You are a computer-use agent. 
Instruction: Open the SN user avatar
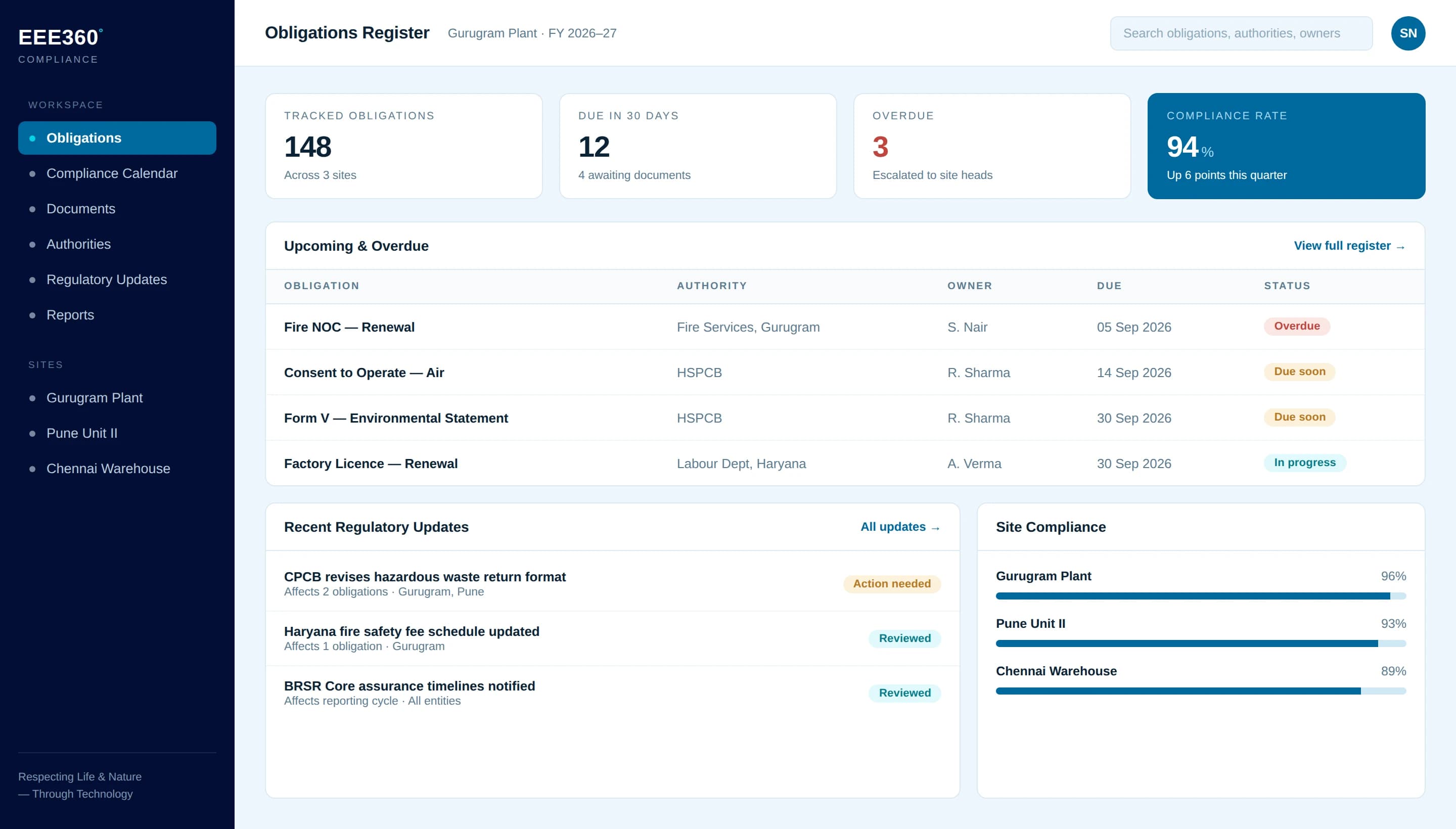pos(1407,33)
